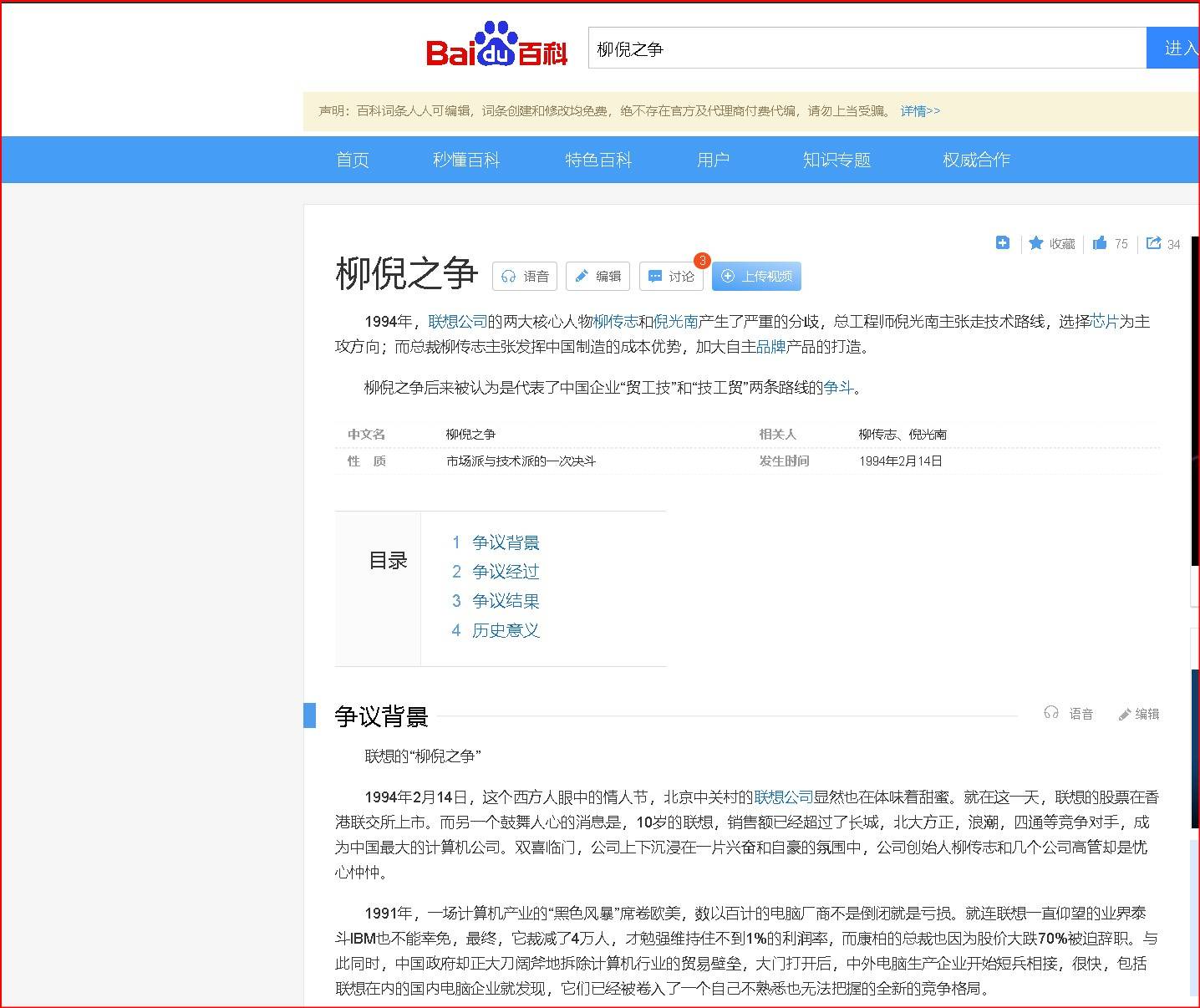This screenshot has height=1008, width=1200.
Task: Click the blue plus icon near 收藏
Action: [1003, 242]
